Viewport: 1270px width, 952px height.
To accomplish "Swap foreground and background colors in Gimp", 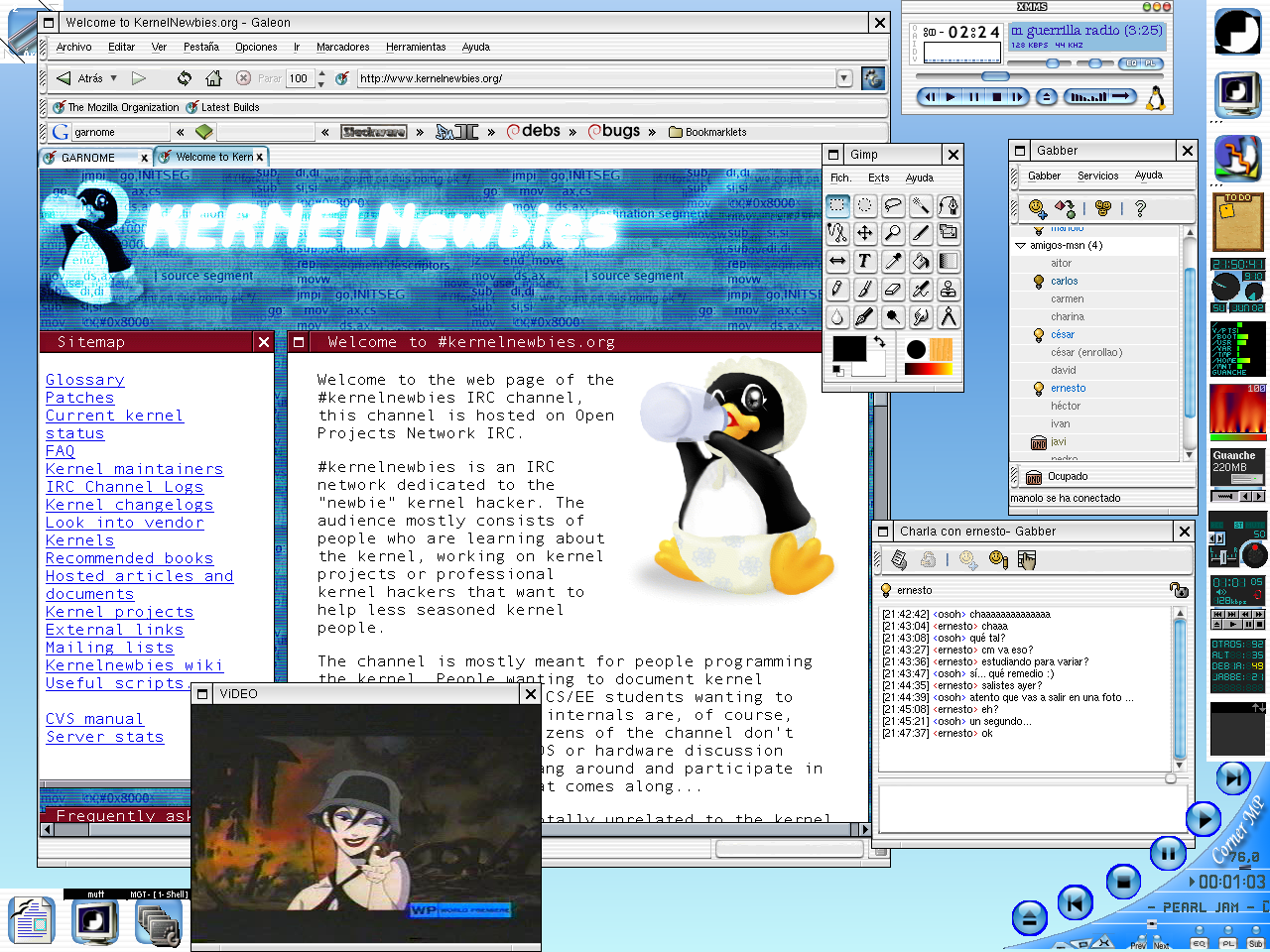I will (x=878, y=342).
